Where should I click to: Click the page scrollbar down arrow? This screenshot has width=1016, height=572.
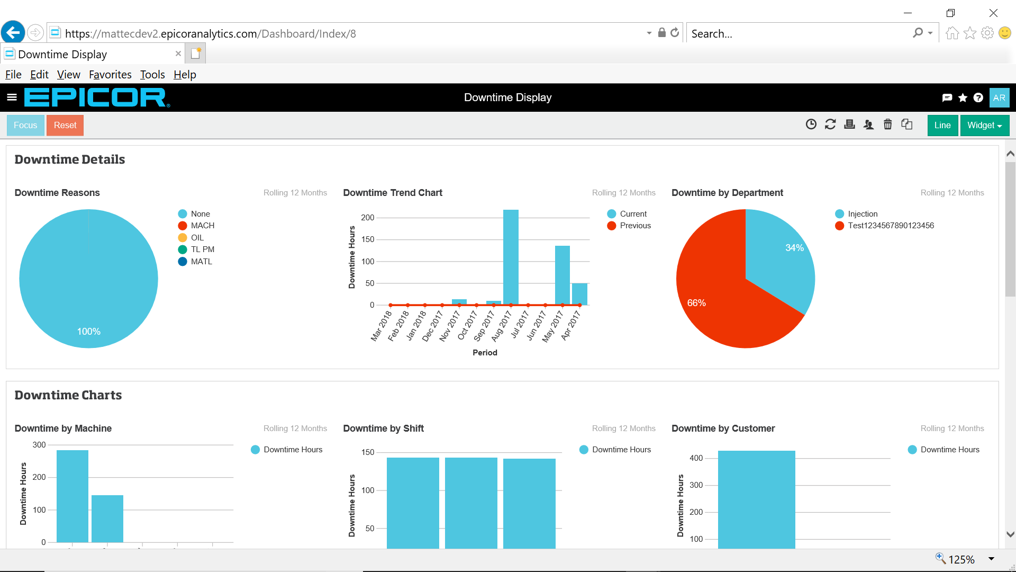[x=1010, y=534]
